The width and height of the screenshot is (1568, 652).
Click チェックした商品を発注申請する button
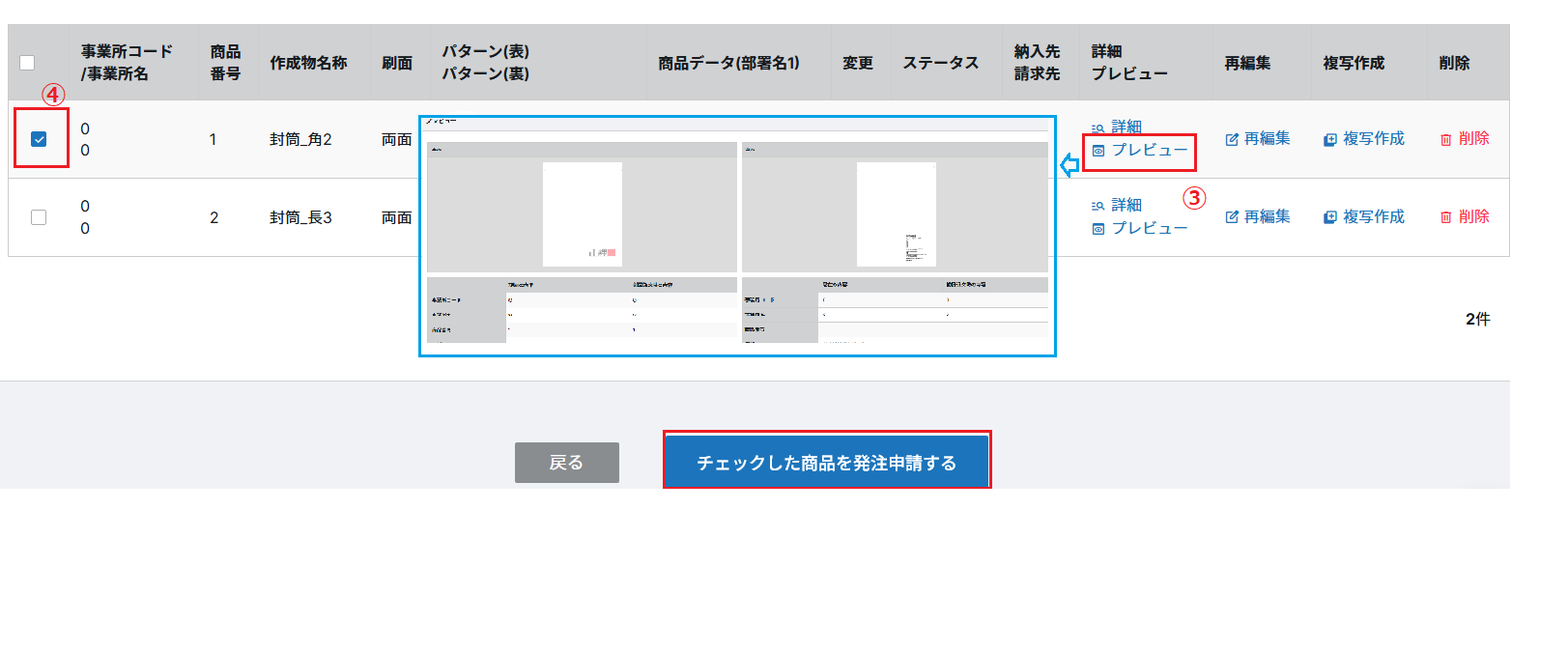tap(827, 463)
